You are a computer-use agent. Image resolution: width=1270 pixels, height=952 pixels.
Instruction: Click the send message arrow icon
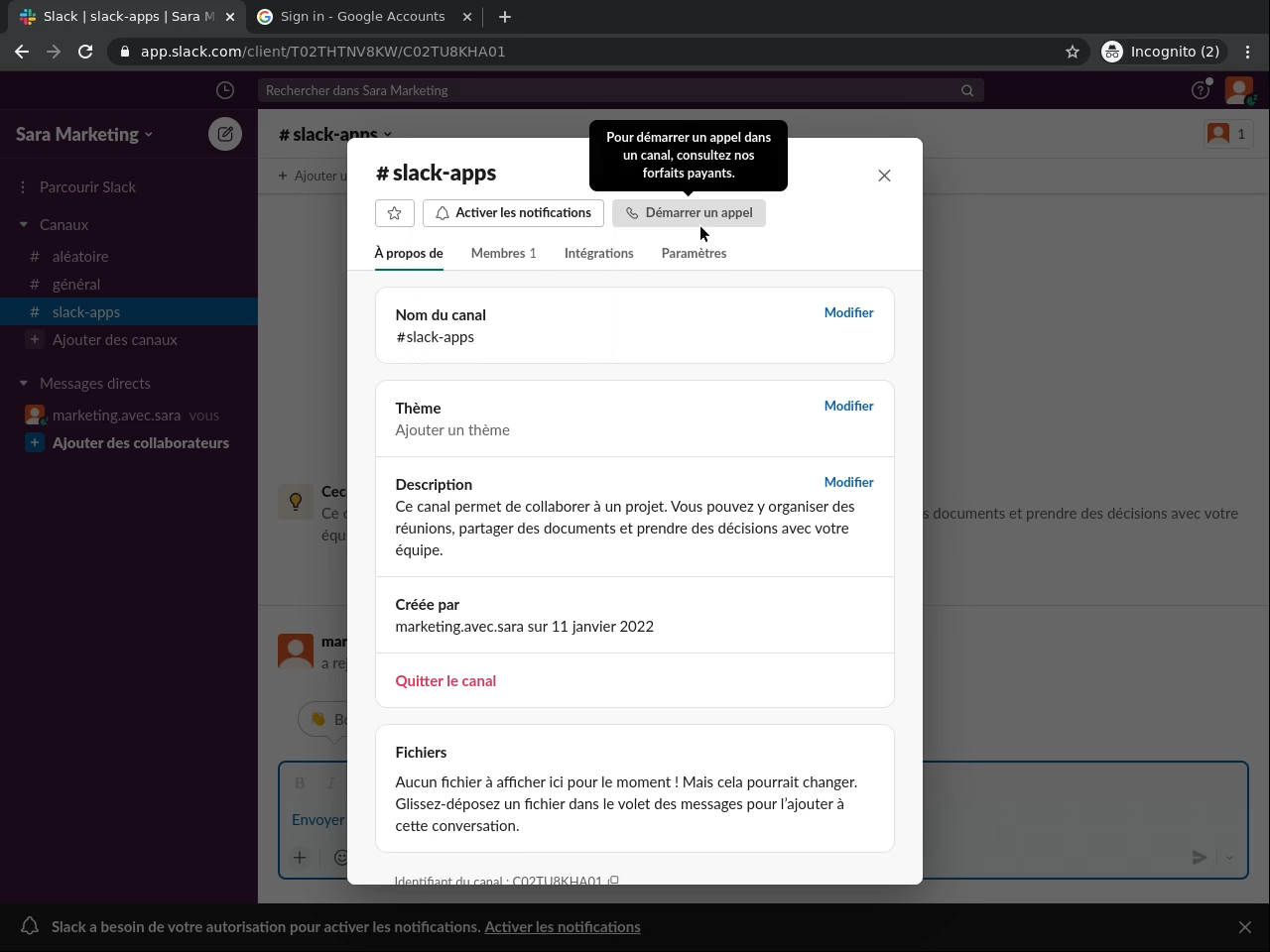coord(1200,858)
